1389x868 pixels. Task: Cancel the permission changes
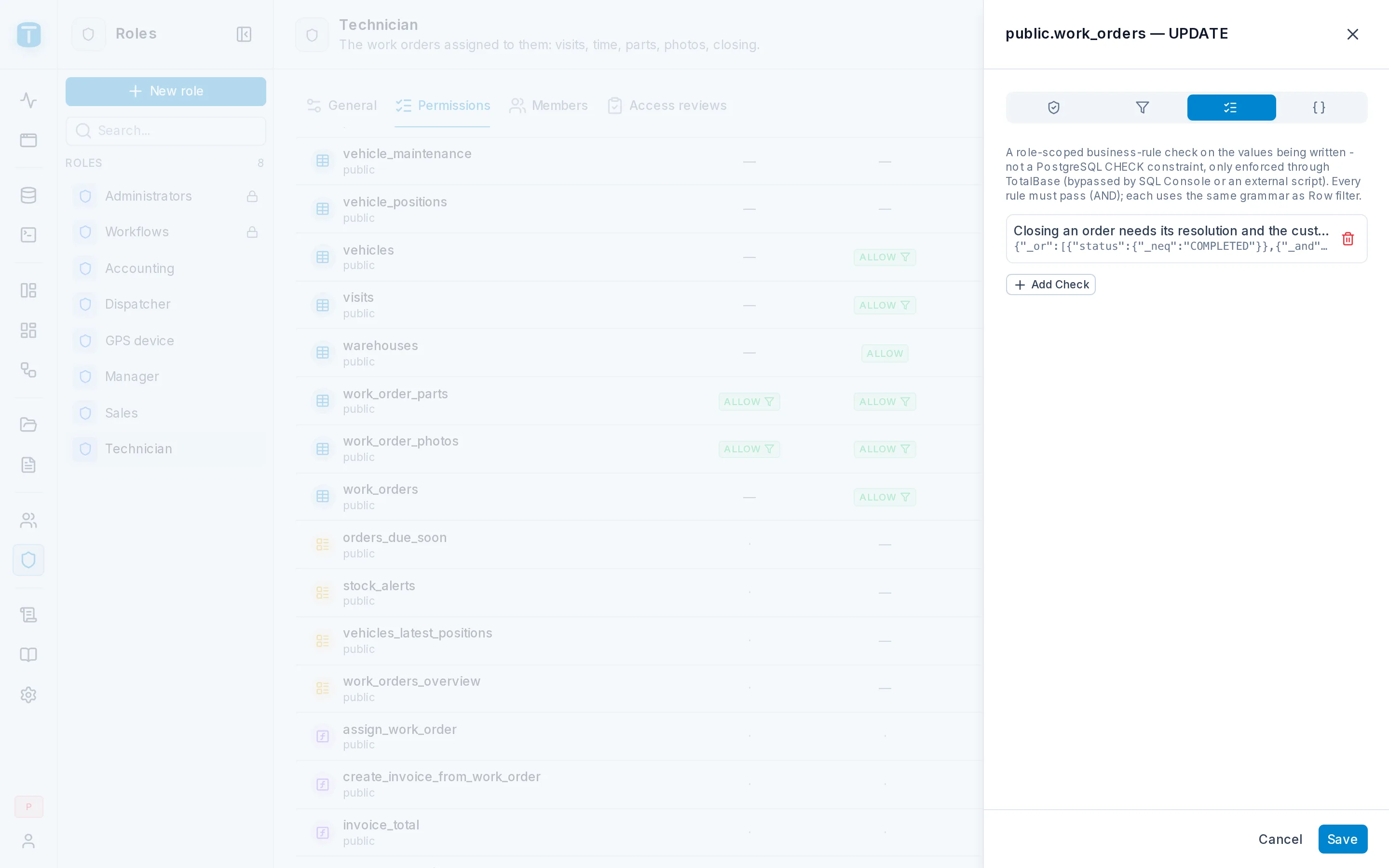1280,839
